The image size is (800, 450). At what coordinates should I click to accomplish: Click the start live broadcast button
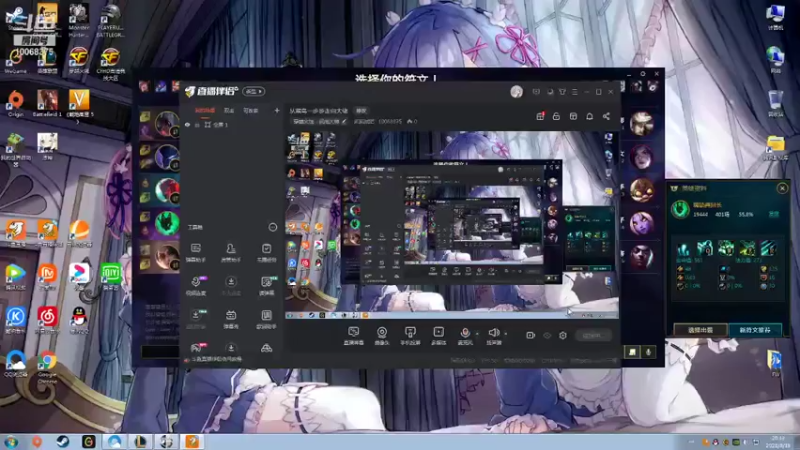pyautogui.click(x=592, y=335)
